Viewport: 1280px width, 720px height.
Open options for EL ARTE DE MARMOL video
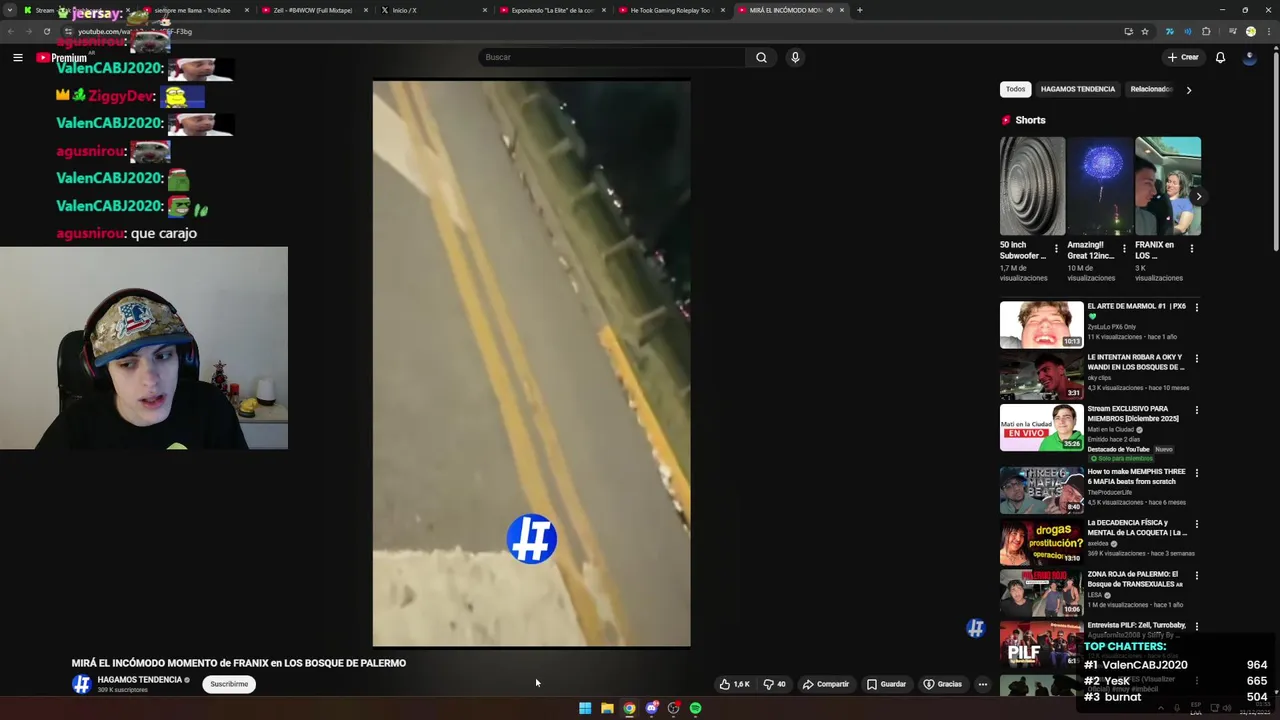tap(1196, 308)
